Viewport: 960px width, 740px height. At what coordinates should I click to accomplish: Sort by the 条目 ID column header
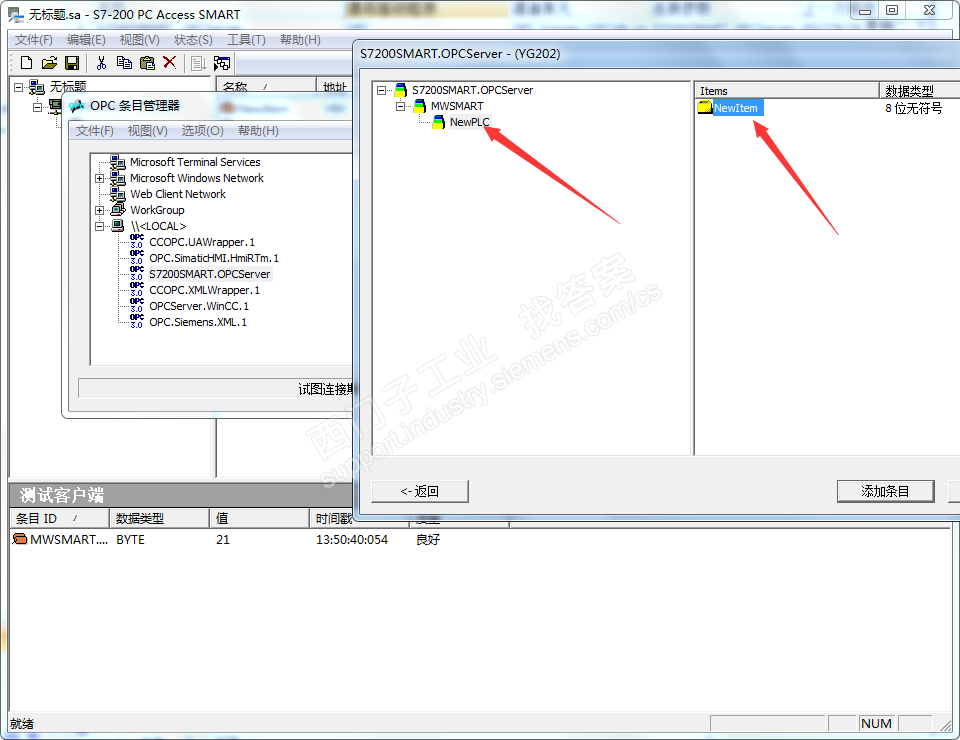point(59,518)
